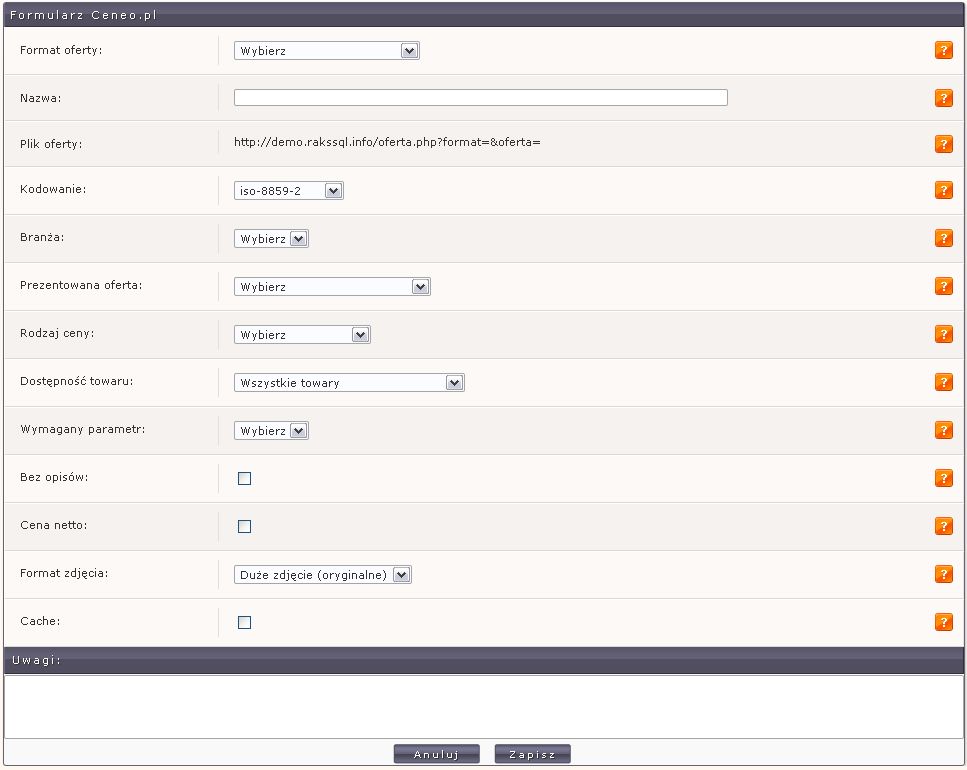This screenshot has width=967, height=770.
Task: Open the Format zdjęcia dropdown
Action: click(x=322, y=575)
